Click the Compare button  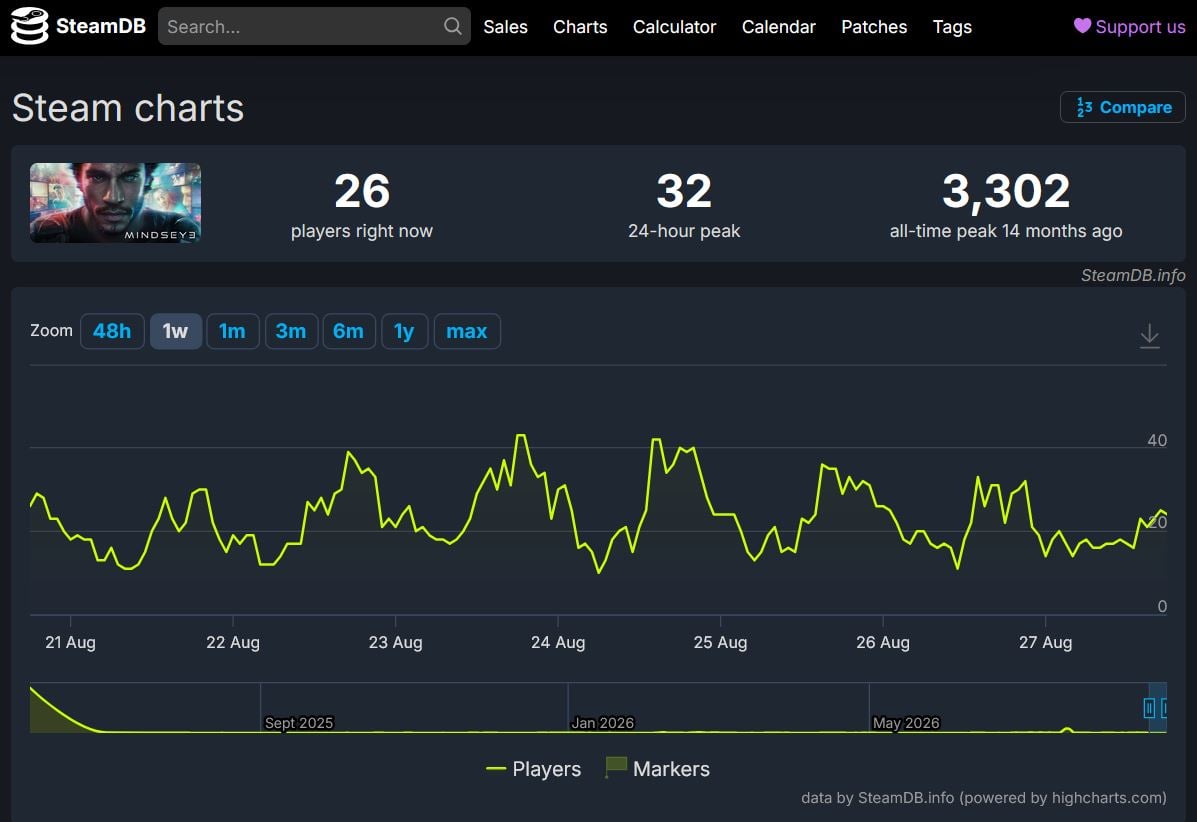pyautogui.click(x=1122, y=107)
